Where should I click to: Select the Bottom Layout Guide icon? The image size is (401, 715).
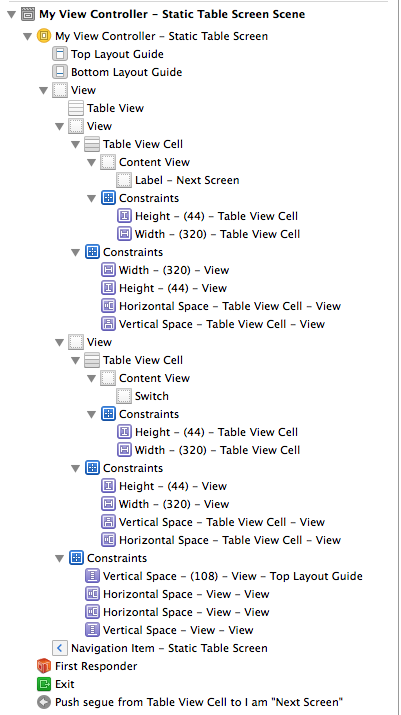[x=60, y=72]
